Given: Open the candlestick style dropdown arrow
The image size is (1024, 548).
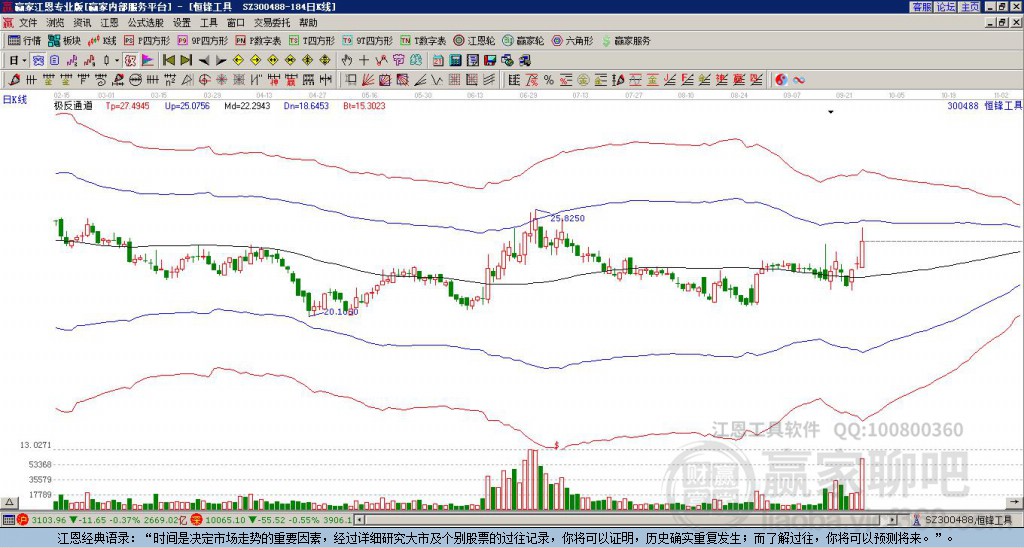Looking at the screenshot, I should [x=117, y=61].
